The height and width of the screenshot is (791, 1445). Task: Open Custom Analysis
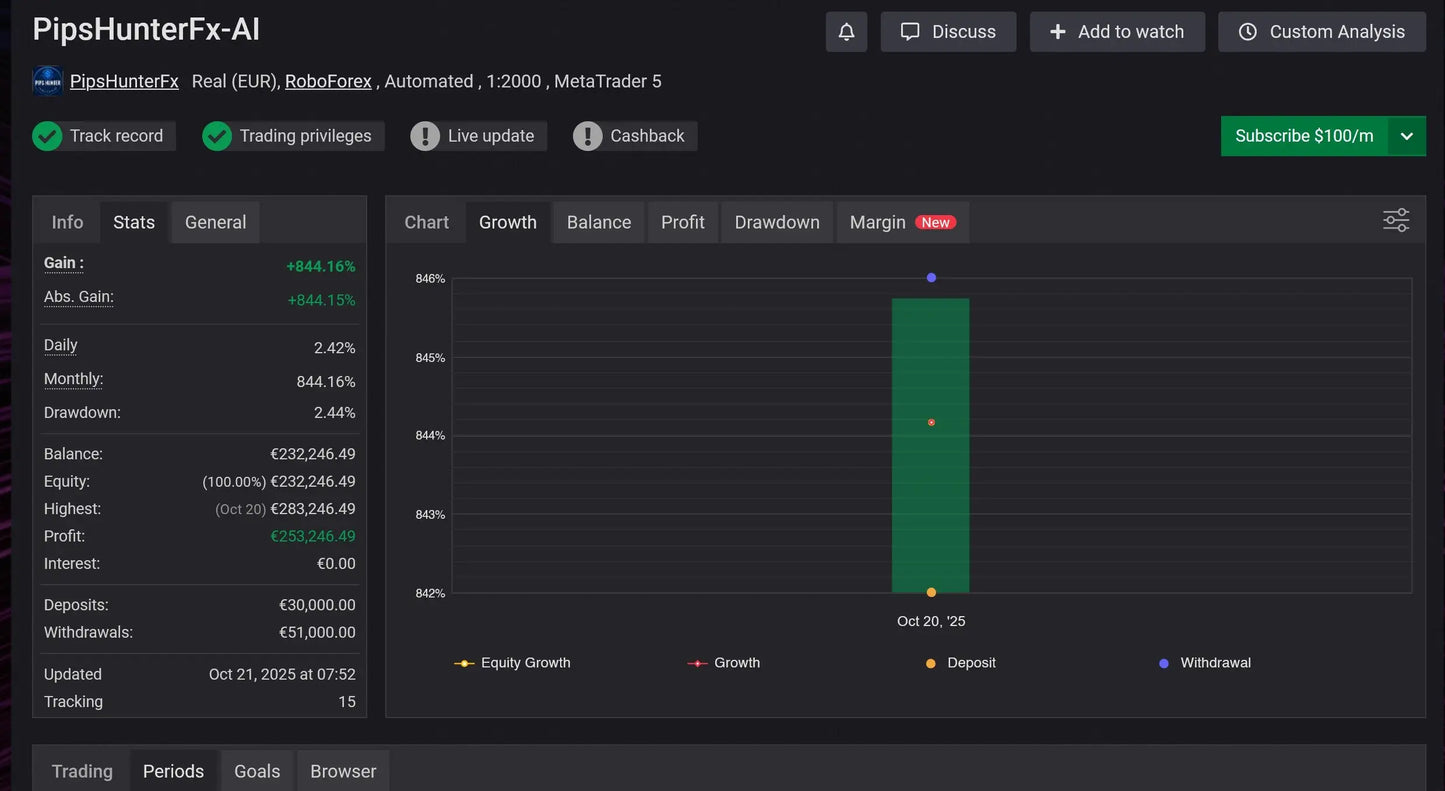(x=1322, y=32)
